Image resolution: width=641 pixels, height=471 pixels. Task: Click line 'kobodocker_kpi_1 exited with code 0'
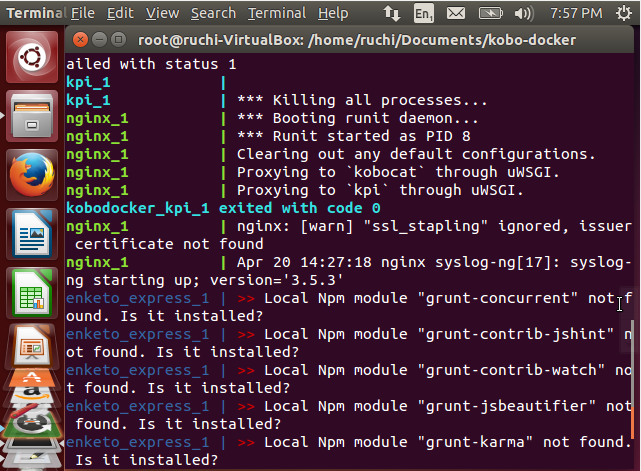pos(223,208)
